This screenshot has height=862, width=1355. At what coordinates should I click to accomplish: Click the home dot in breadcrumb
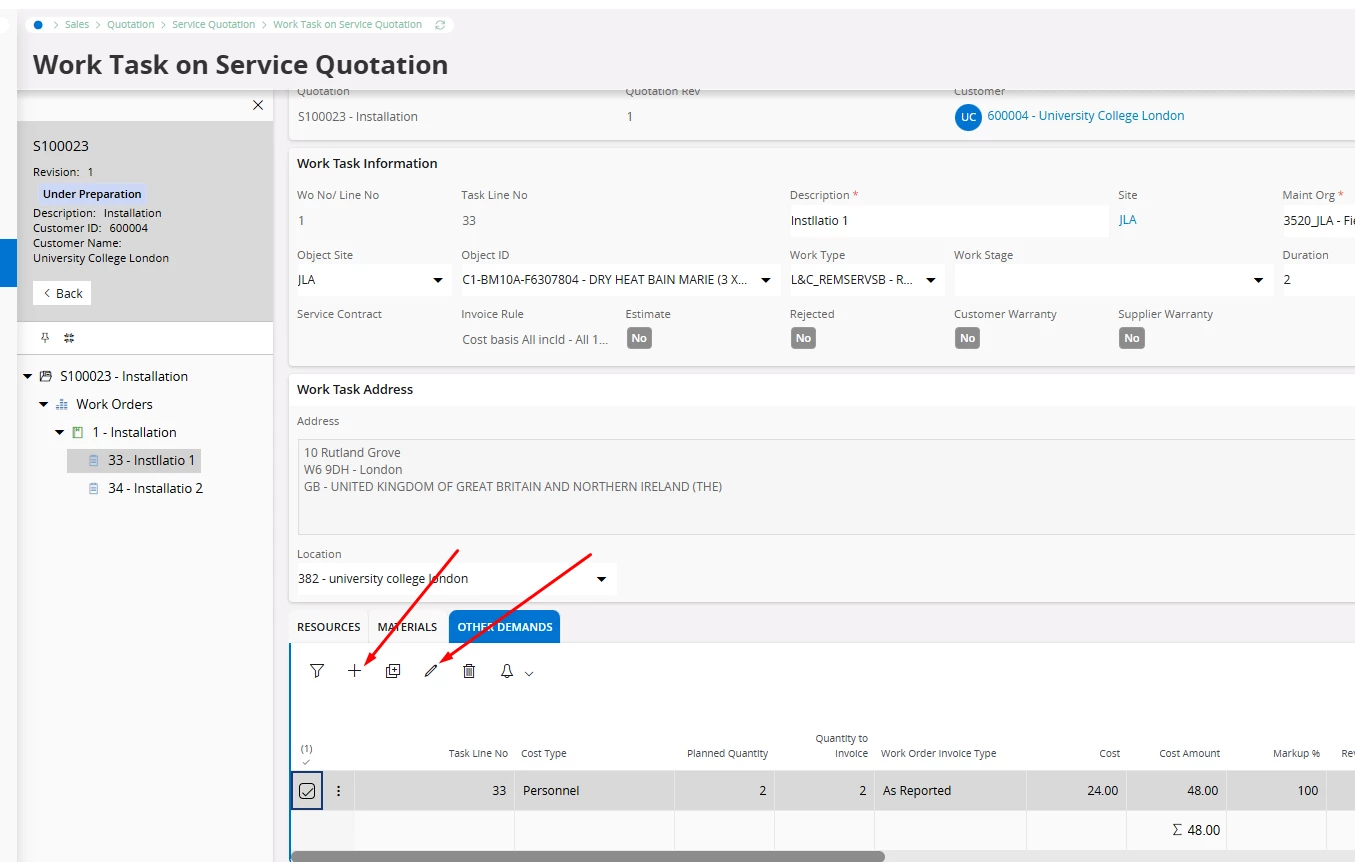(x=38, y=24)
